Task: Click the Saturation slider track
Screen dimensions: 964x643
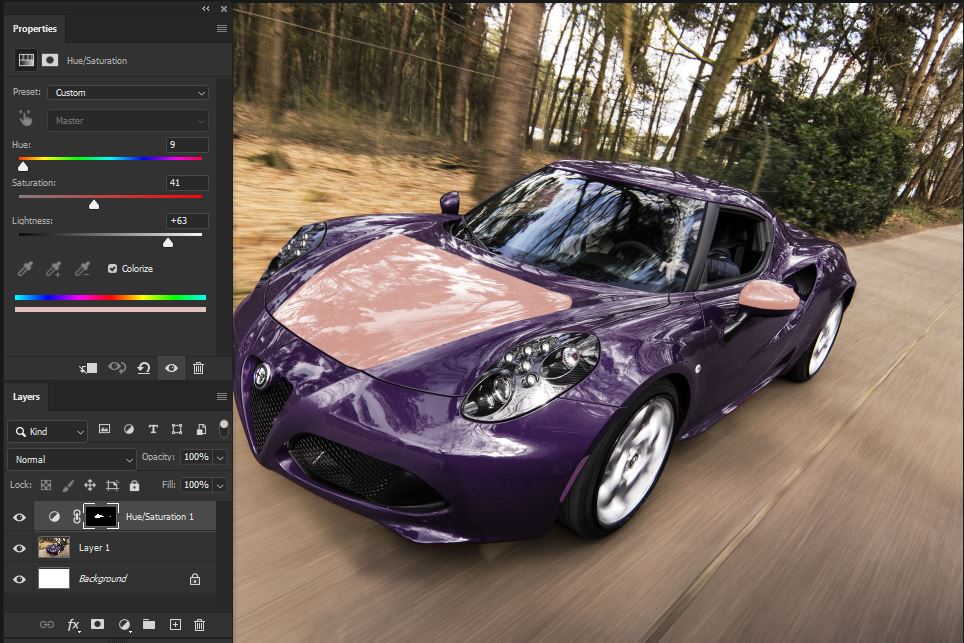Action: tap(111, 197)
